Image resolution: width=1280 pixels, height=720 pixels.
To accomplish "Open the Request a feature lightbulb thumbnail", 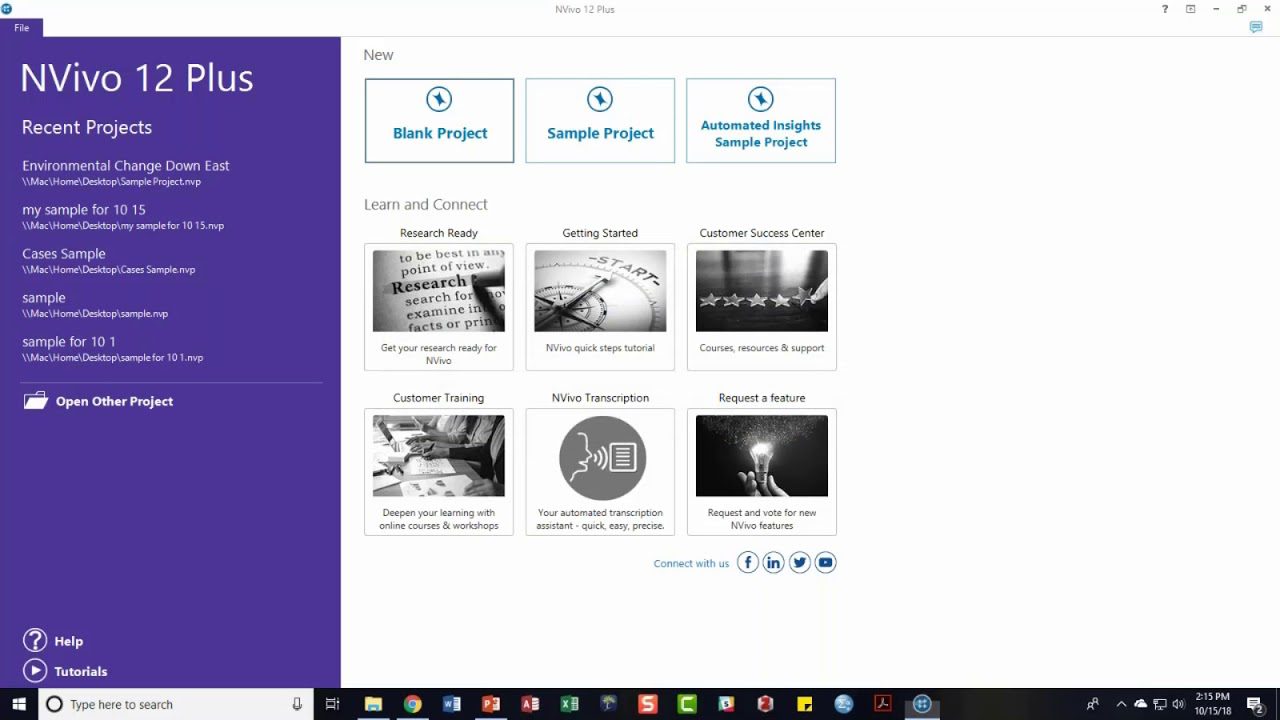I will (762, 456).
